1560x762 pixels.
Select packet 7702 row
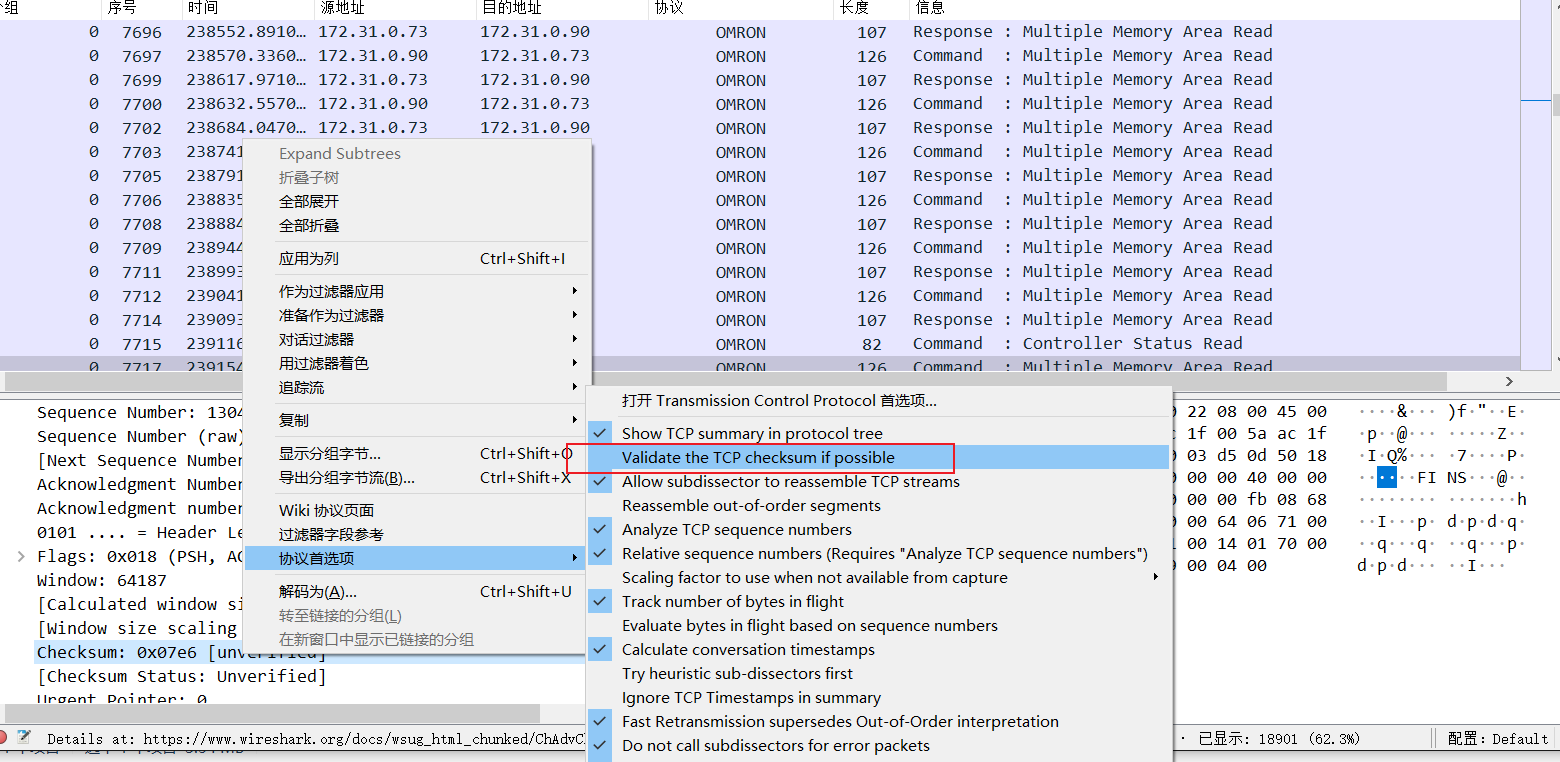click(x=760, y=128)
